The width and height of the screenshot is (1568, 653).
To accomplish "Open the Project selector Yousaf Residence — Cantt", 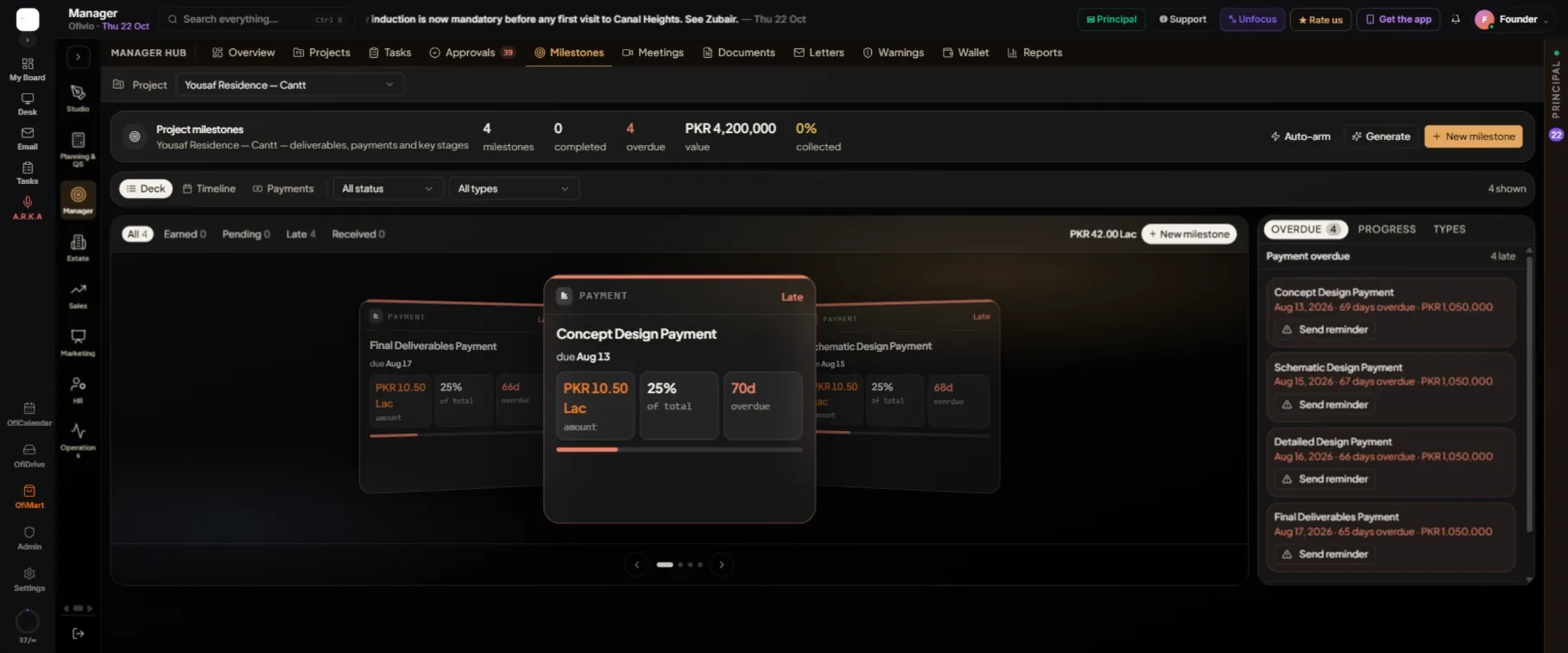I will tap(289, 85).
